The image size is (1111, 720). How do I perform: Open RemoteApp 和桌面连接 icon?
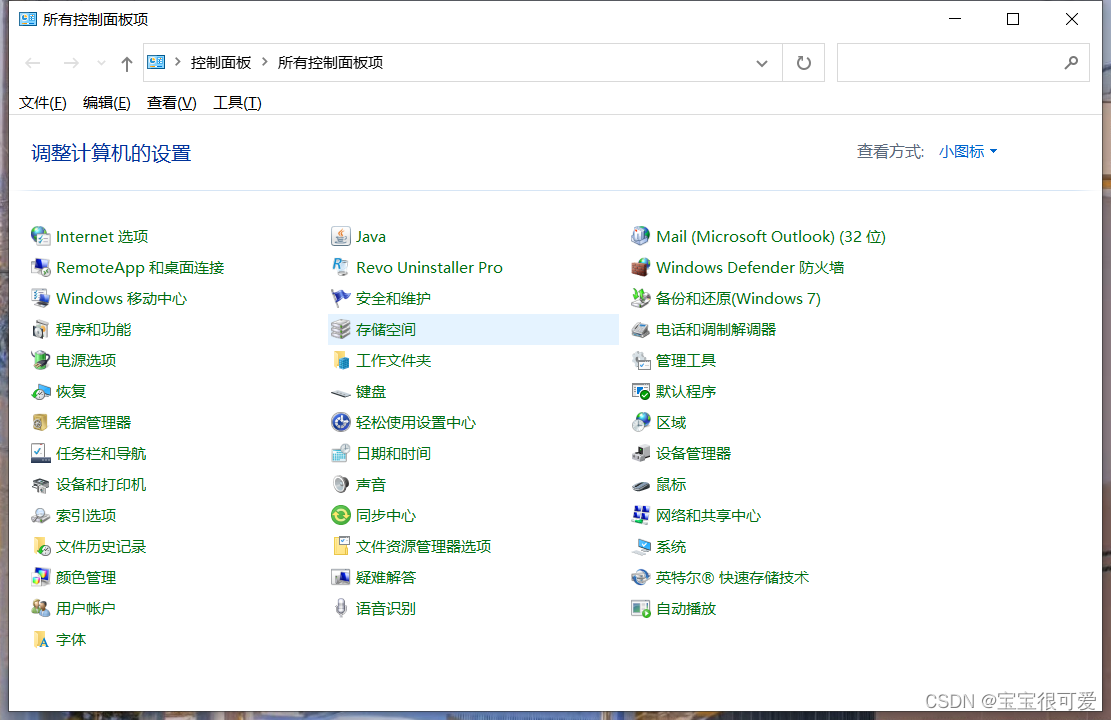click(x=40, y=267)
